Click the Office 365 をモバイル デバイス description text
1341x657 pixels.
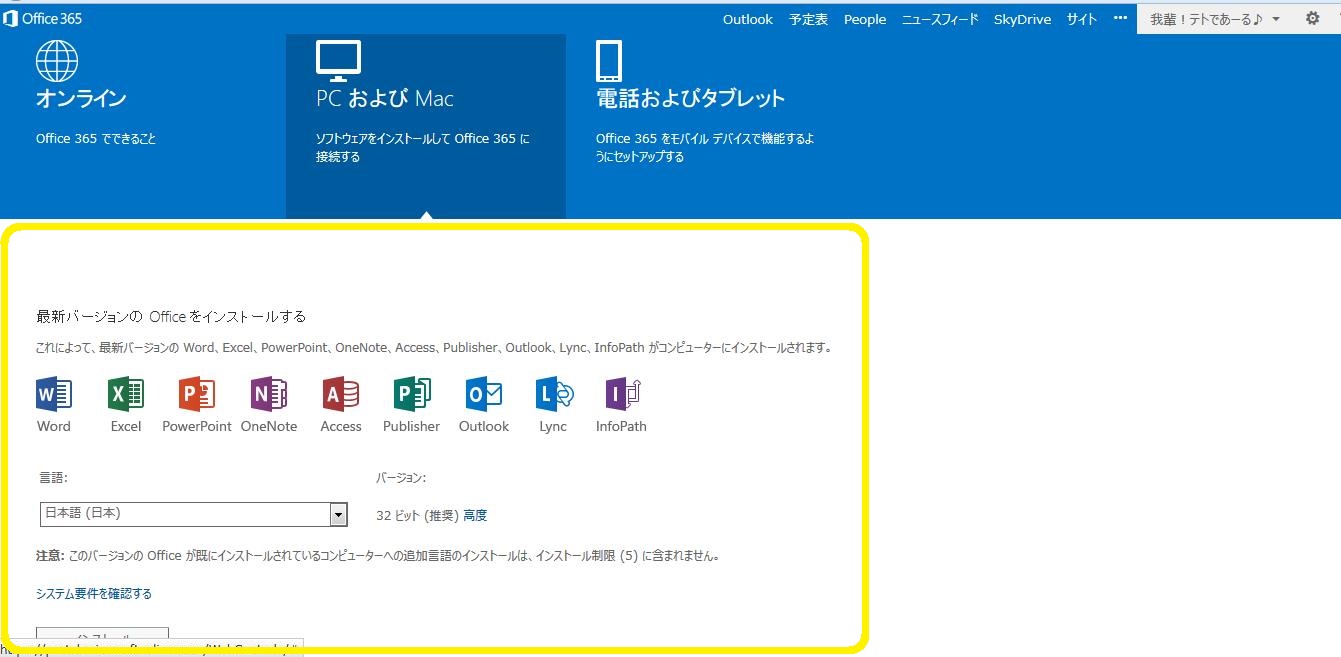(x=705, y=148)
